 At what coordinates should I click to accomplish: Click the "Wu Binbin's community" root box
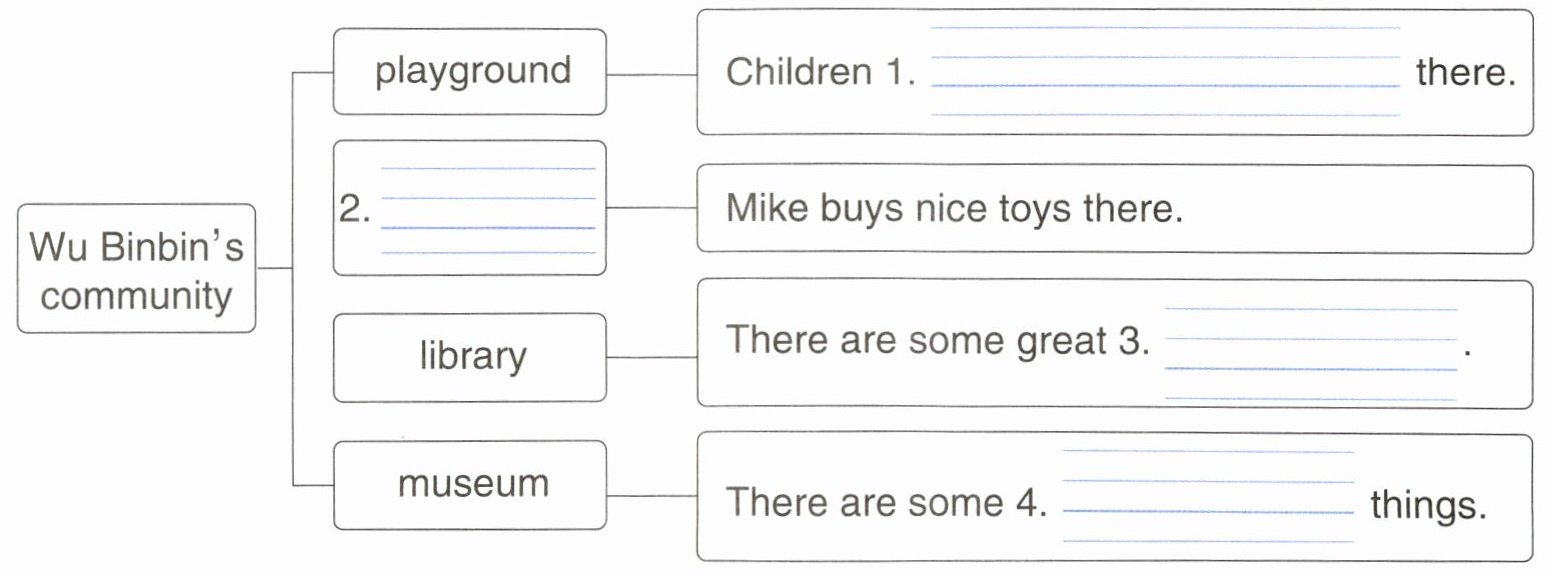click(x=136, y=269)
